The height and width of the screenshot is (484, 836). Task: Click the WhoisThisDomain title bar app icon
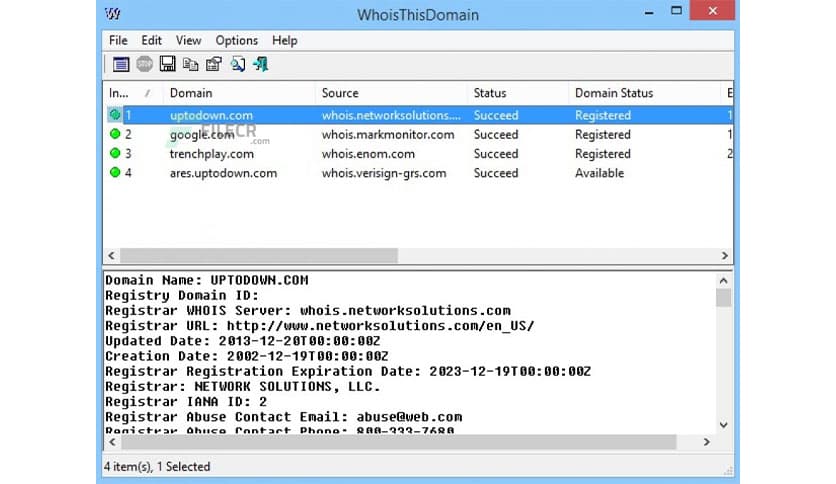coord(113,13)
